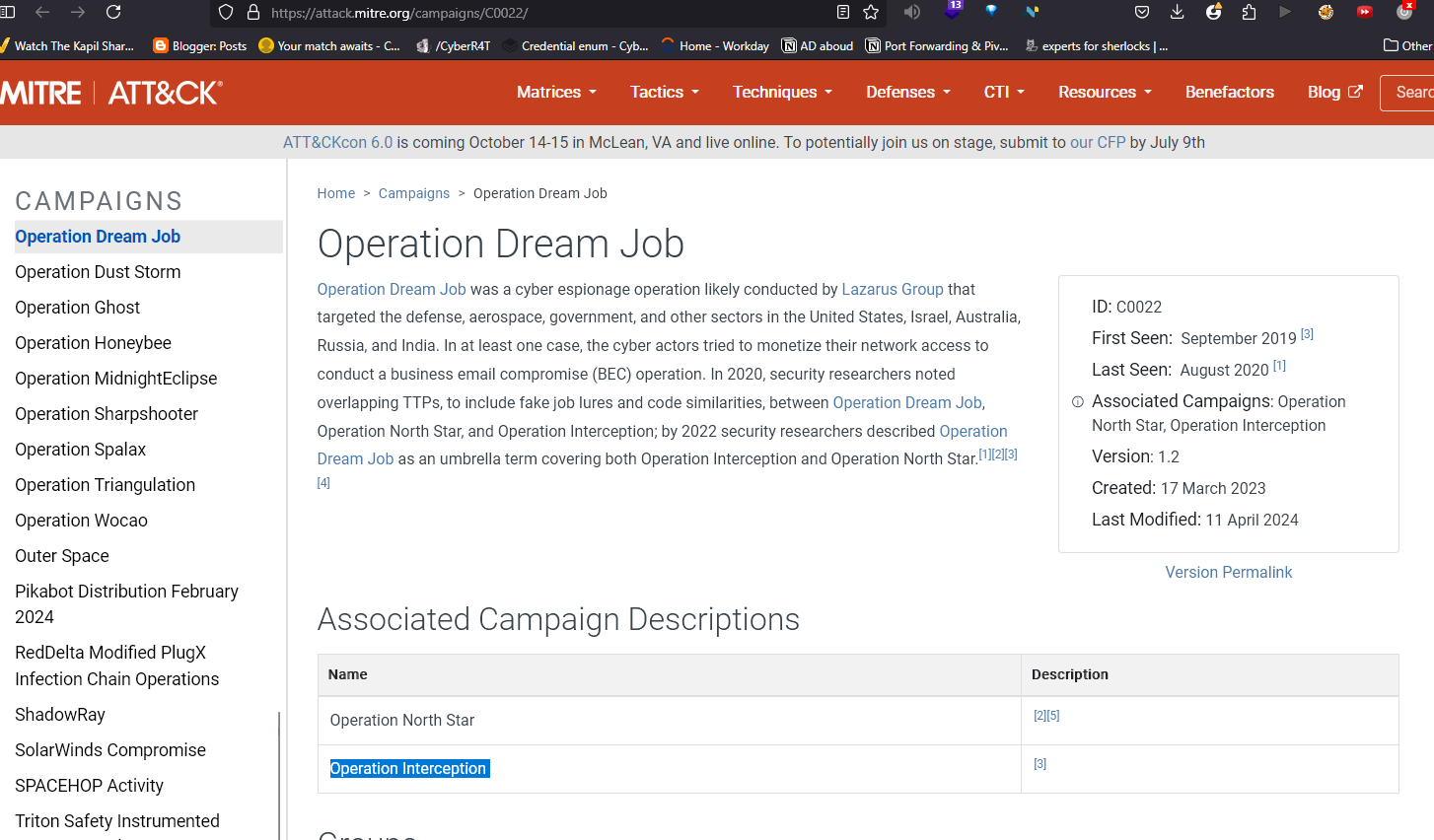Expand the Defenses dropdown menu
This screenshot has width=1434, height=840.
click(x=908, y=92)
